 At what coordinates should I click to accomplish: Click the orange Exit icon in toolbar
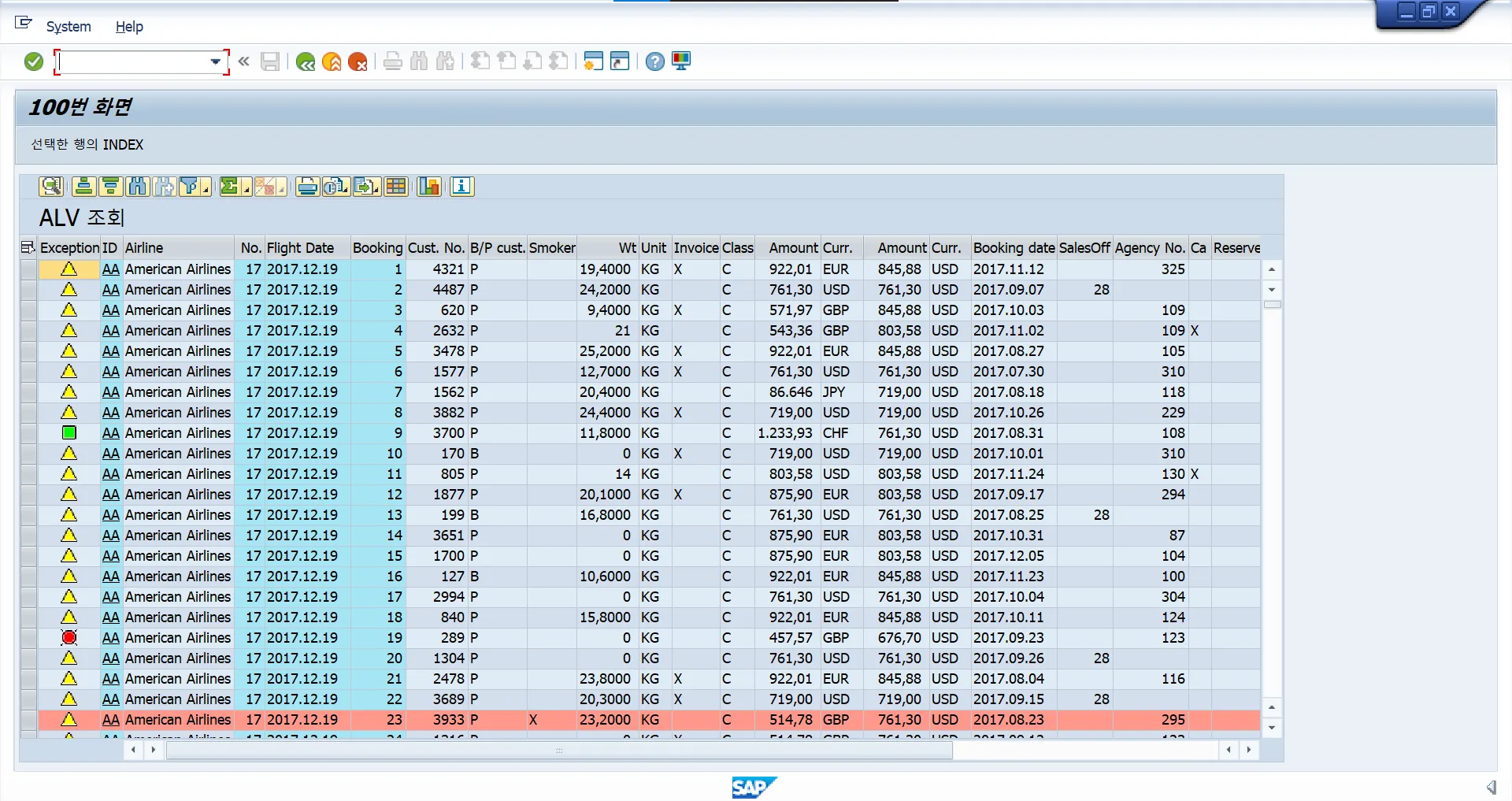pos(332,61)
